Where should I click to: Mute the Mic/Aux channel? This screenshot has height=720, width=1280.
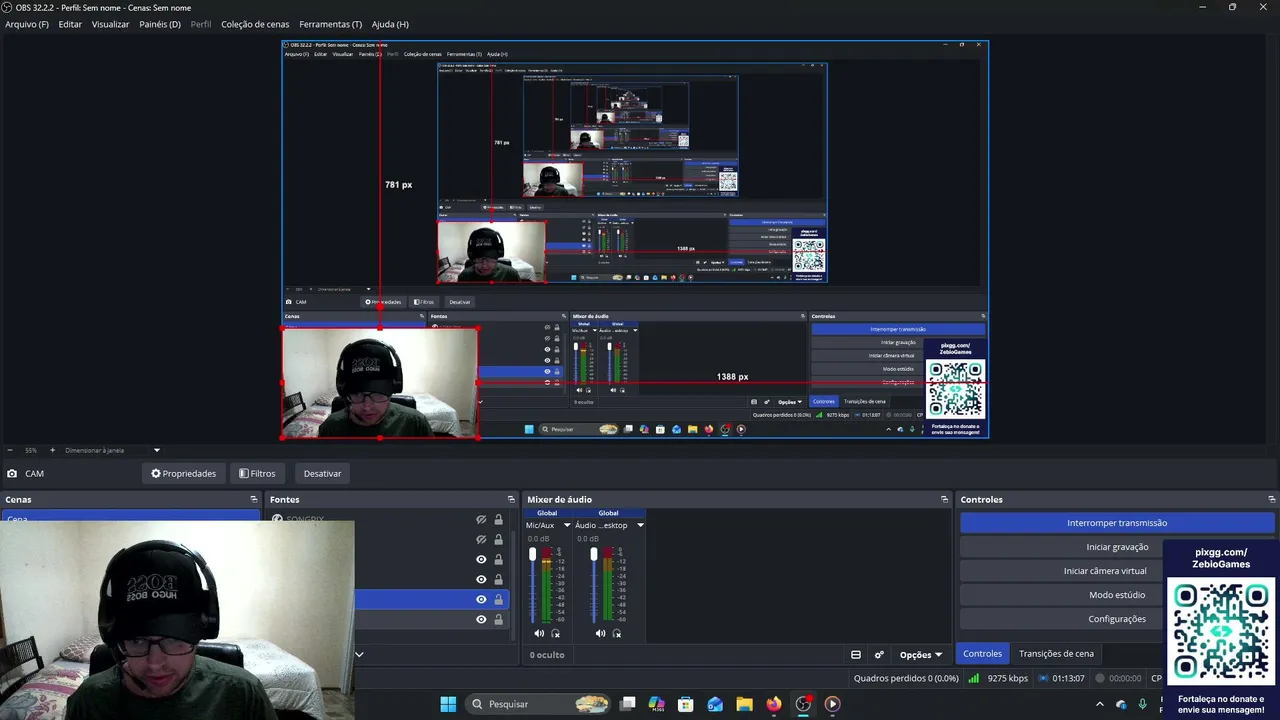tap(539, 633)
